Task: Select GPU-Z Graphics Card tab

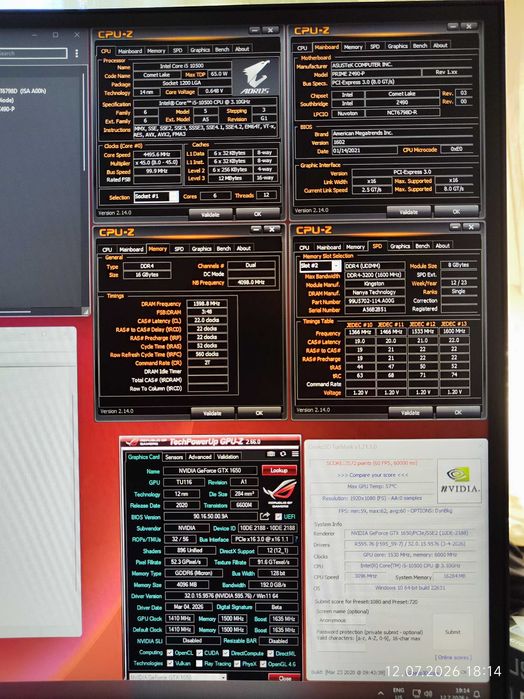Action: (x=144, y=457)
